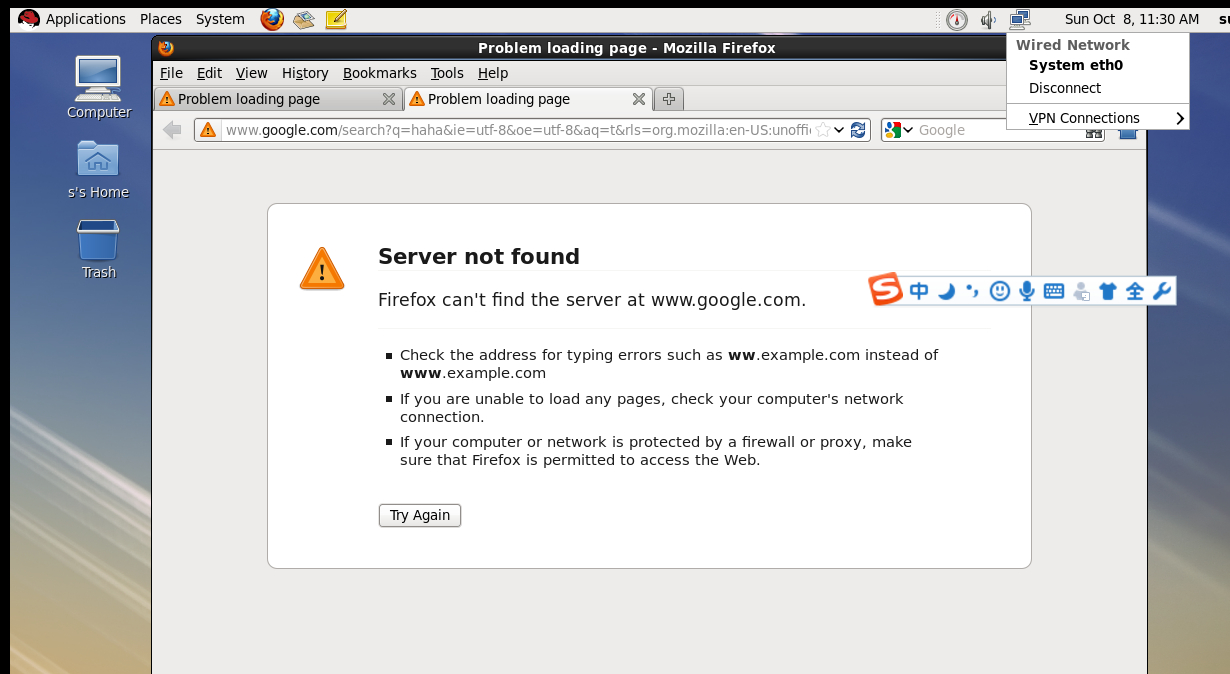Image resolution: width=1230 pixels, height=674 pixels.
Task: Open the Bookmarks menu
Action: [x=379, y=73]
